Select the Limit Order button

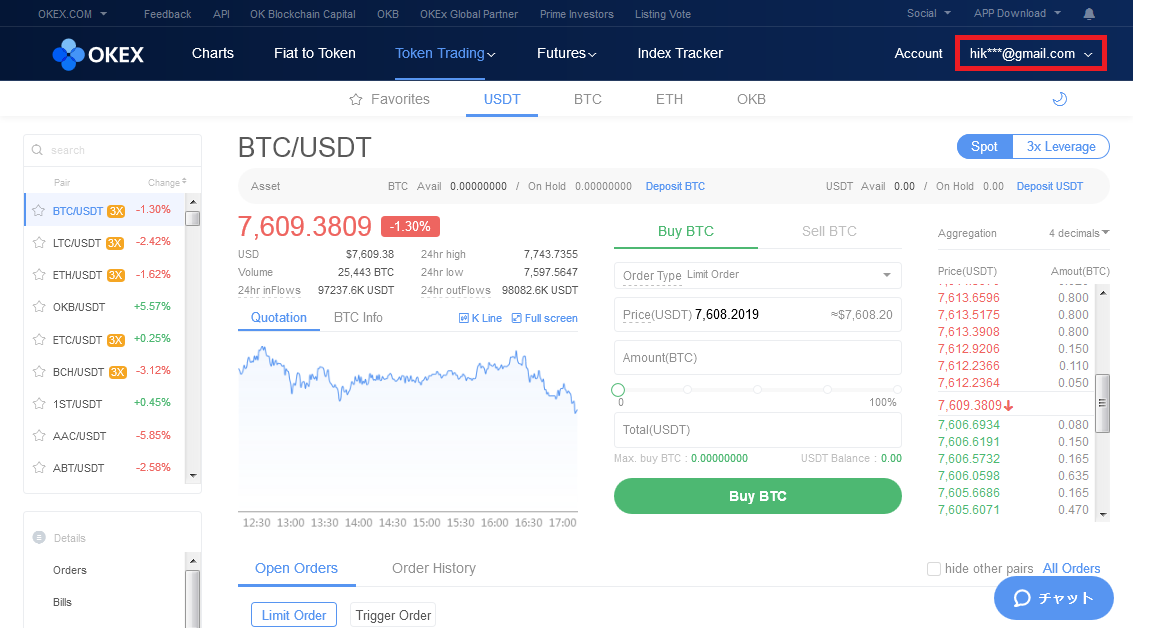tap(294, 615)
